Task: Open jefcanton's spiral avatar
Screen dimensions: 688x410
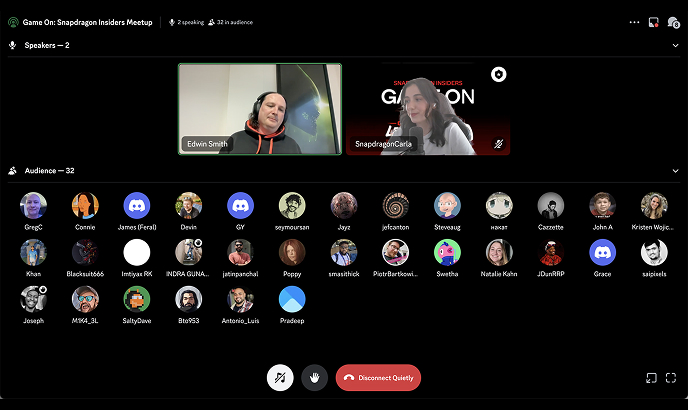Action: (396, 205)
